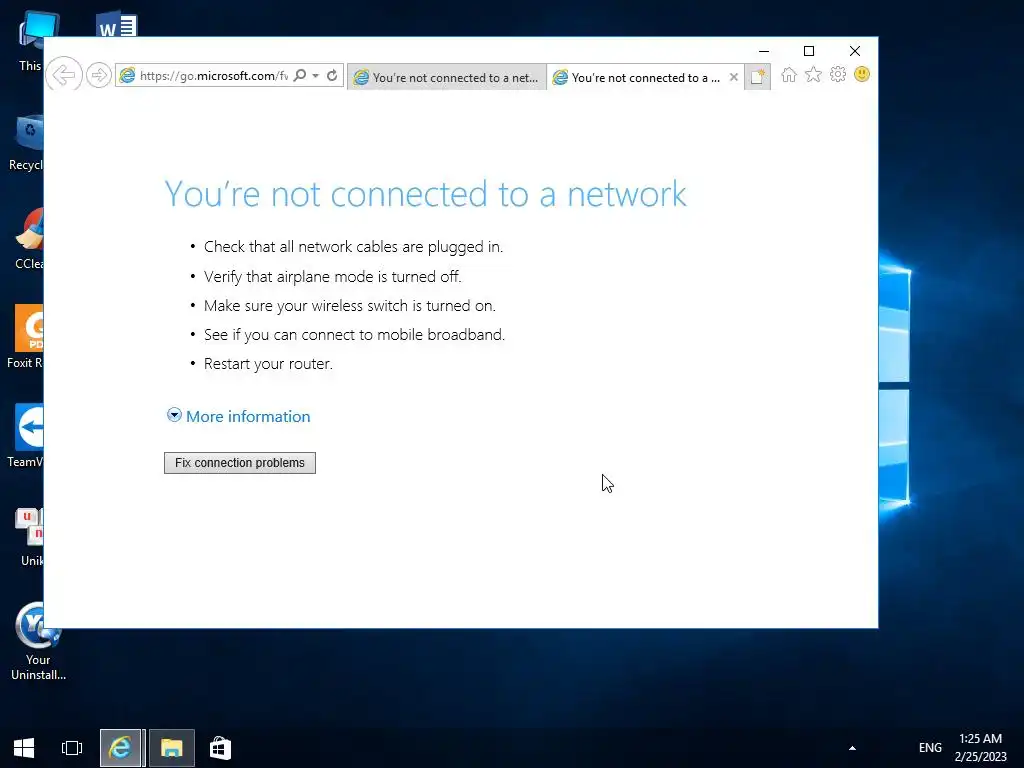Select the Word document icon on desktop

[x=117, y=24]
